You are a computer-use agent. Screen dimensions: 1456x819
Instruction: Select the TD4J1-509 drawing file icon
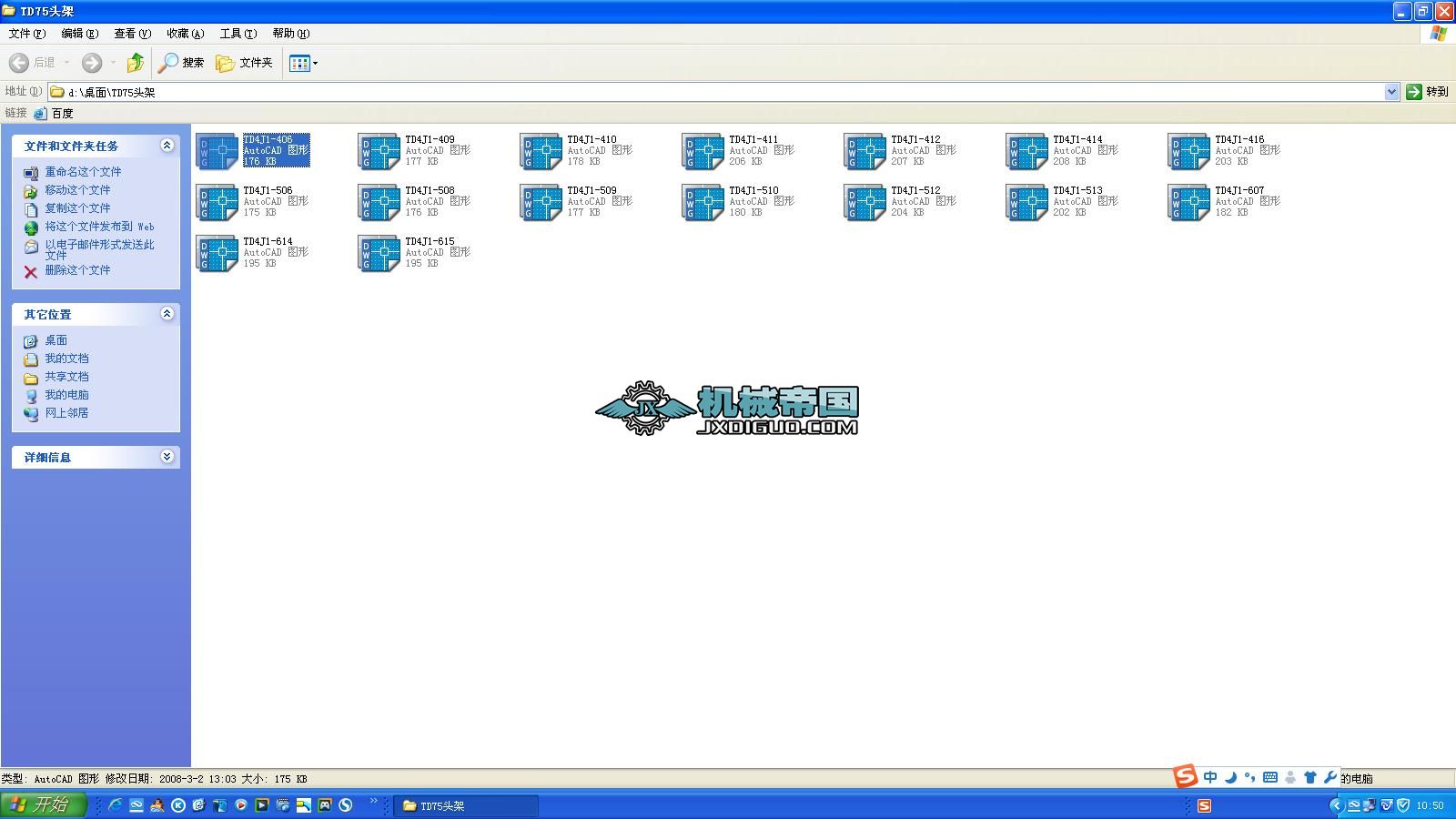tap(541, 203)
